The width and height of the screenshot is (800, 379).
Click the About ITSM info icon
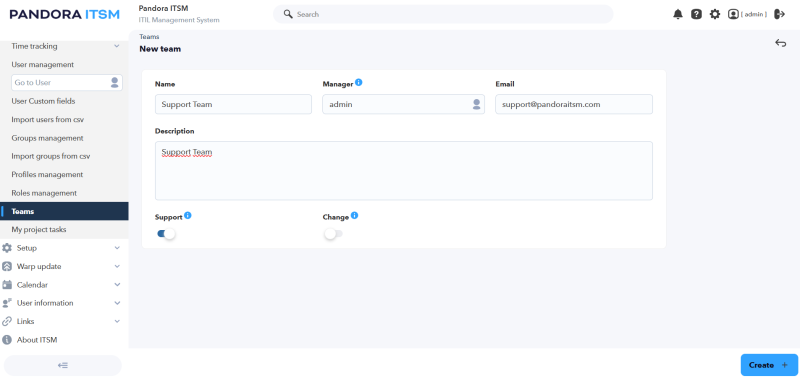(7, 340)
